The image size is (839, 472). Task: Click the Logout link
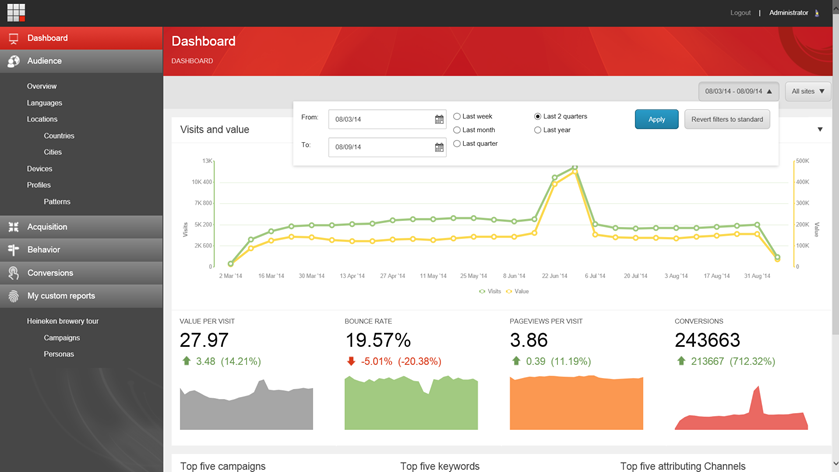point(741,13)
